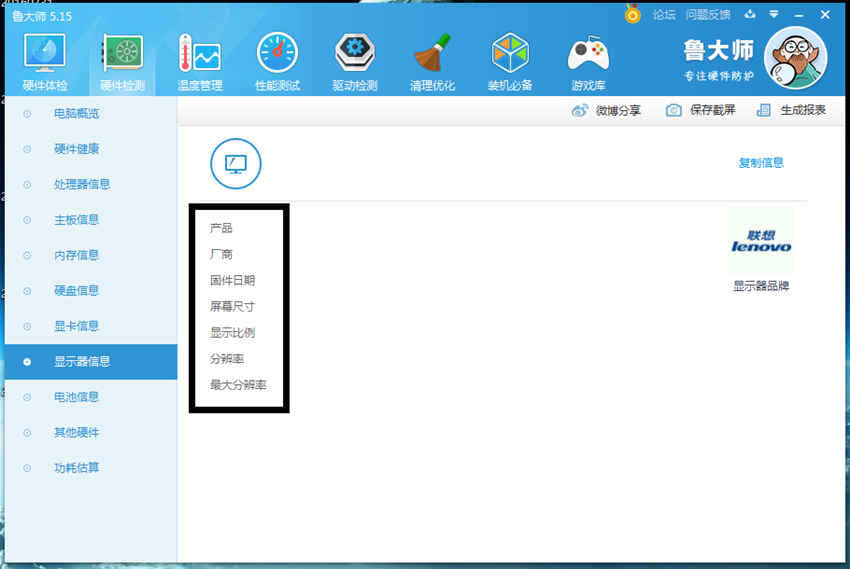This screenshot has height=569, width=850.
Task: Click the 分辨率 label
Action: tap(227, 359)
